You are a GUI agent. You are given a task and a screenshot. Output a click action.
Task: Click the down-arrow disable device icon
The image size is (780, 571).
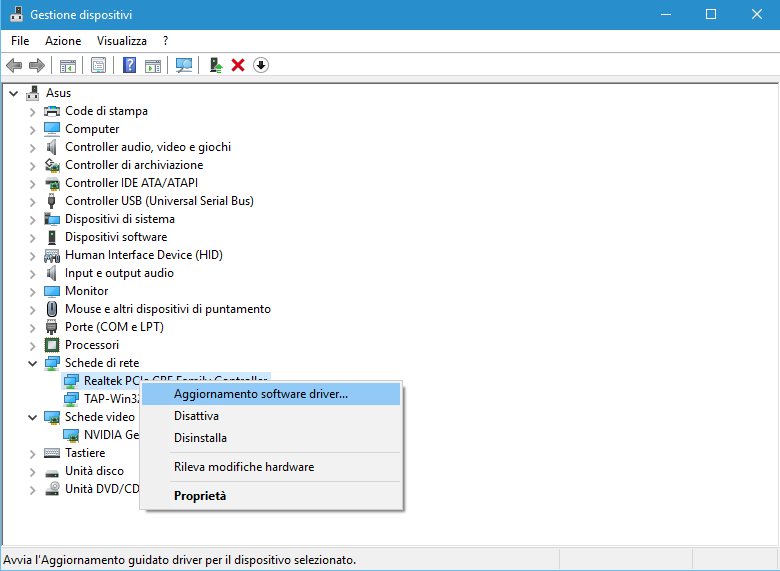coord(261,65)
